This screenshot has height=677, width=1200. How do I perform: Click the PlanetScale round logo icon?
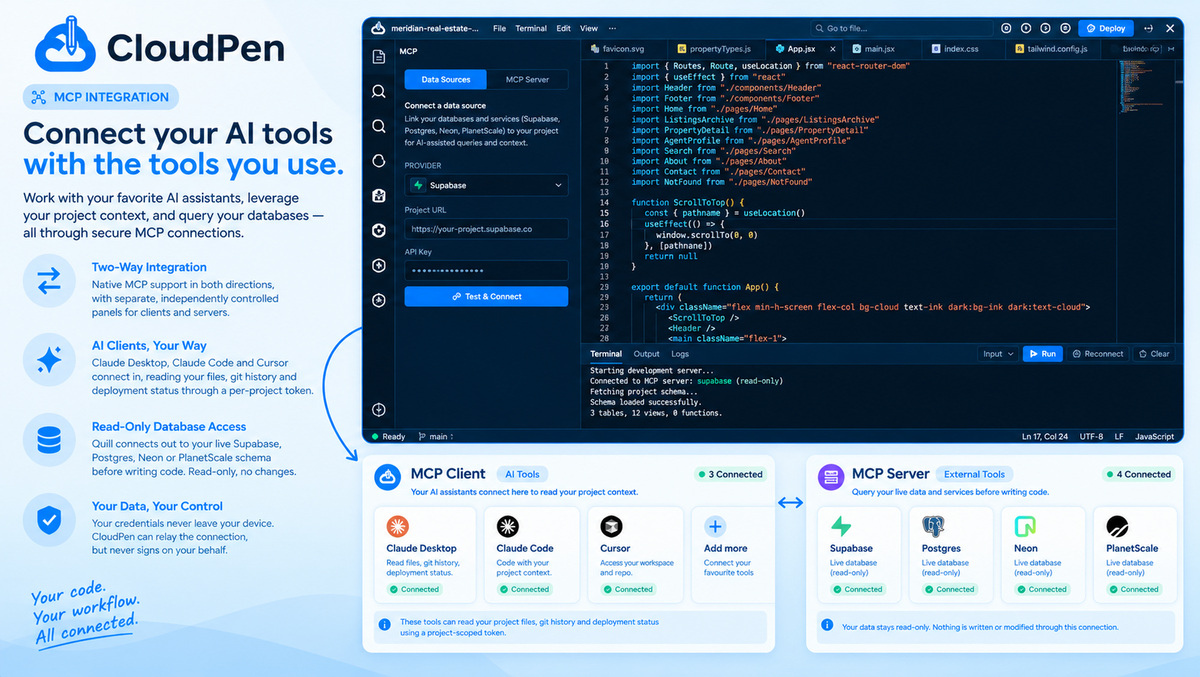1117,527
